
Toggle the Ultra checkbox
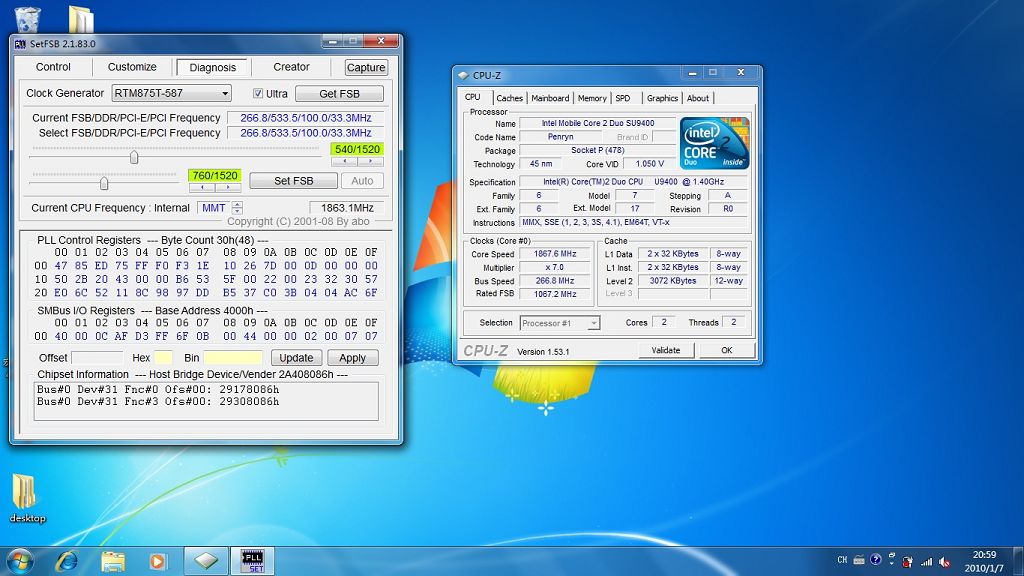tap(258, 93)
